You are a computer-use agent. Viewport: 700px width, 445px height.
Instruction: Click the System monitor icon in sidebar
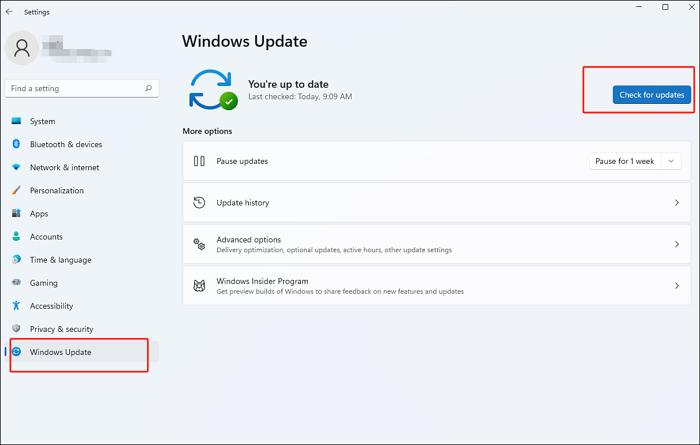pos(17,121)
